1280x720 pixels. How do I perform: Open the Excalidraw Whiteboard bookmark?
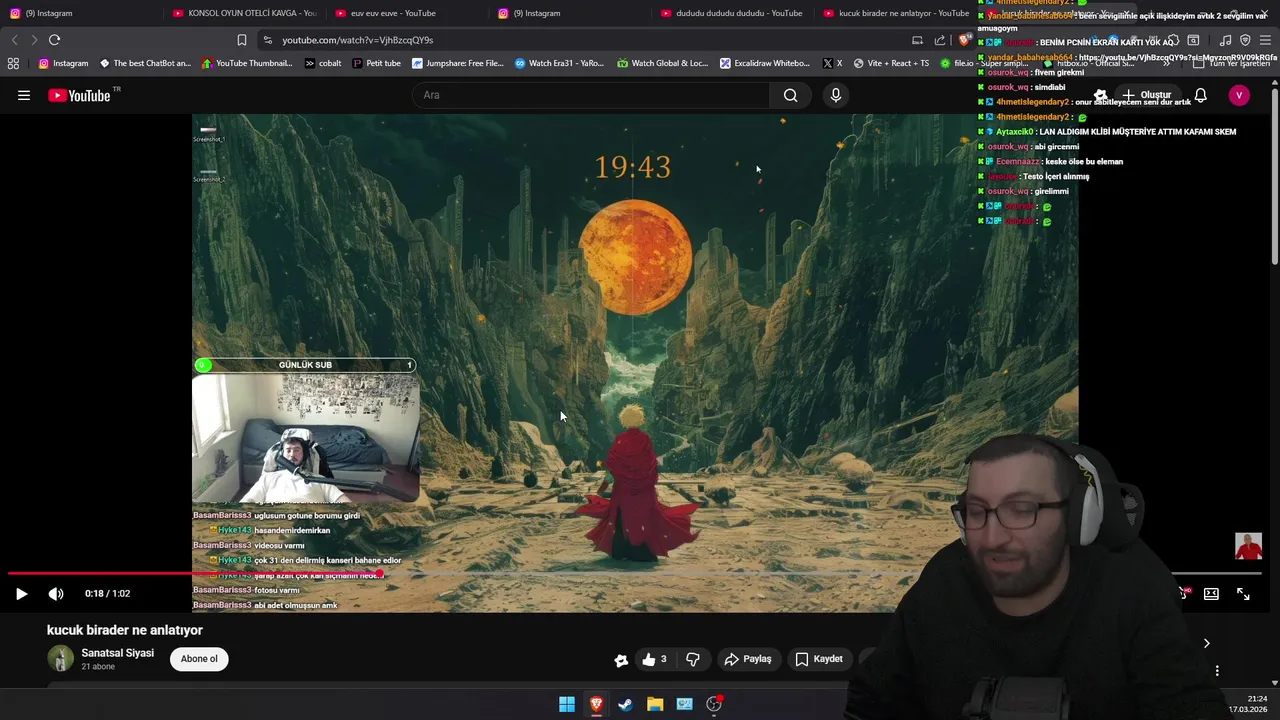765,63
